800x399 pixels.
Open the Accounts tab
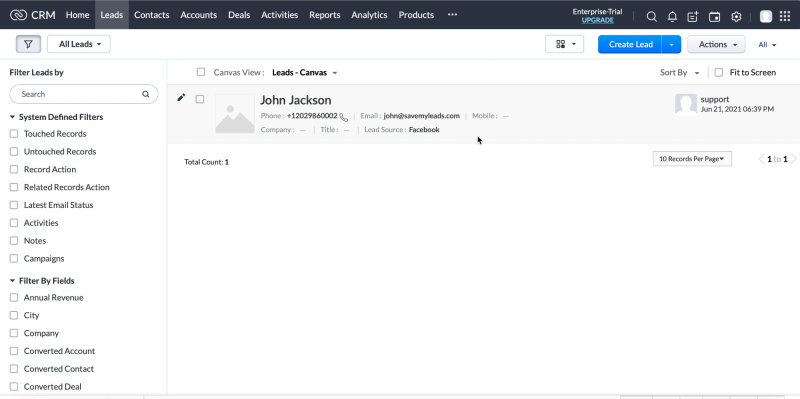click(x=198, y=15)
